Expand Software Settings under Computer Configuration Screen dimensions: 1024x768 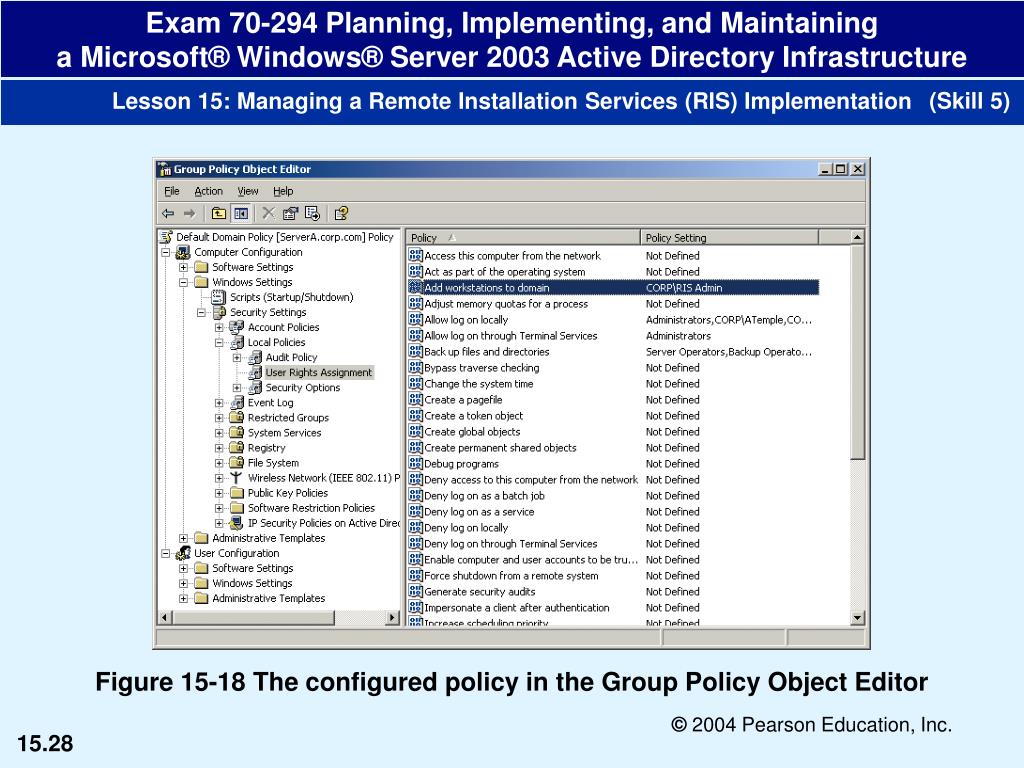point(184,268)
